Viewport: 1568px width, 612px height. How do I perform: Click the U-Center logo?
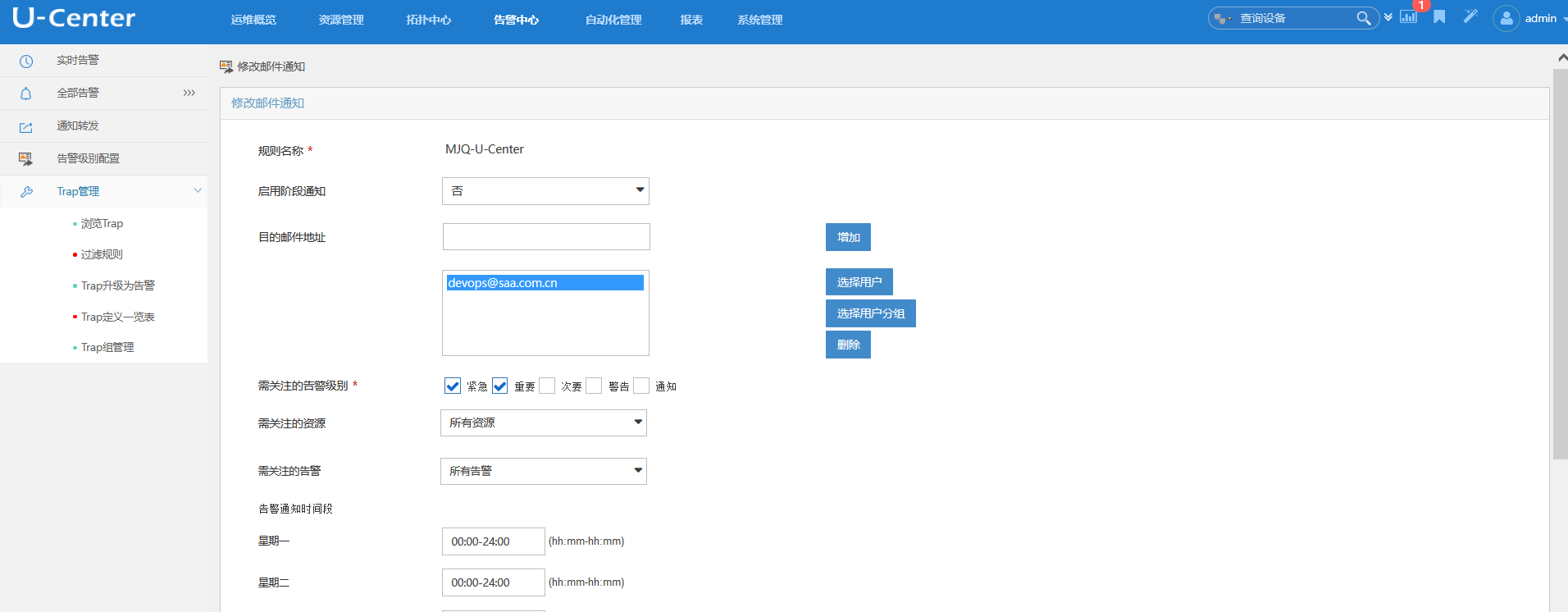pos(74,18)
